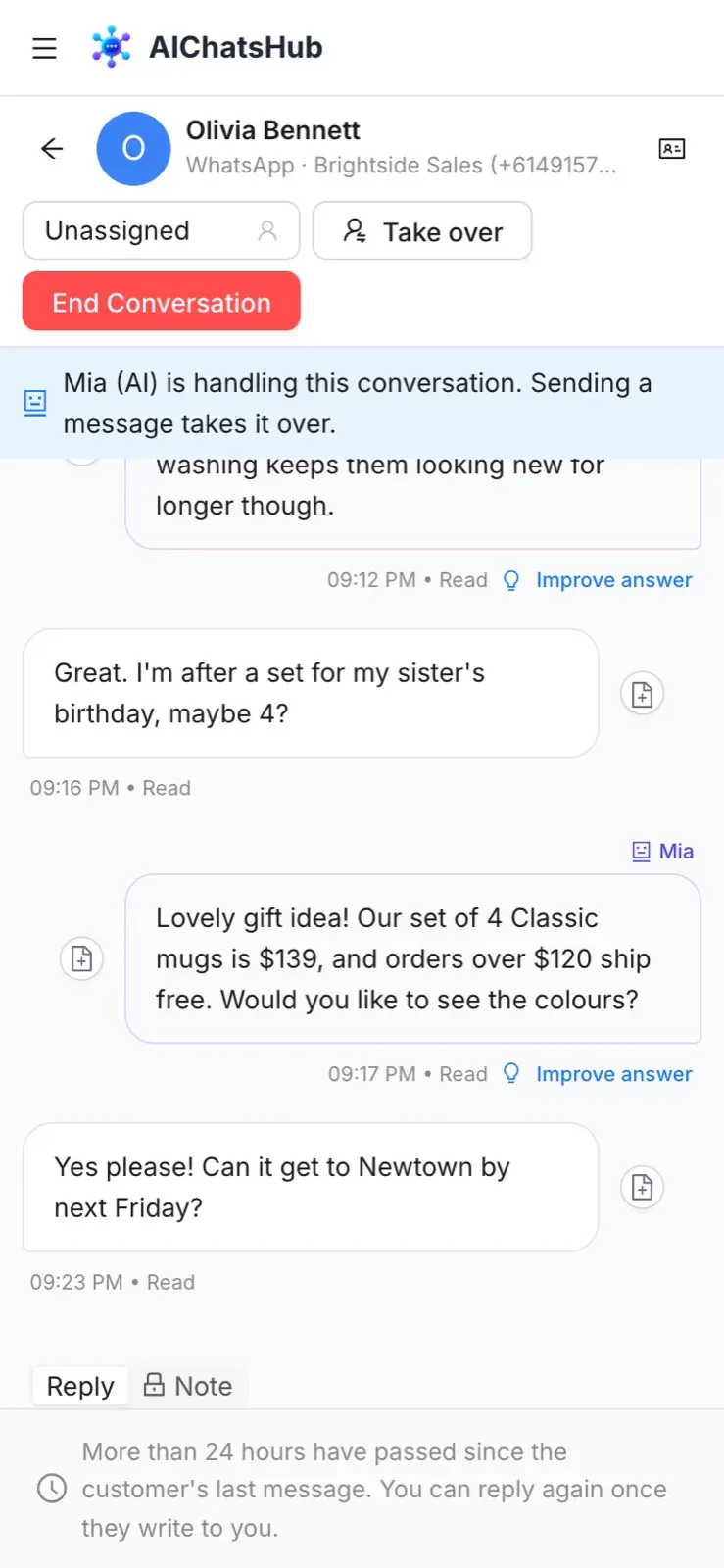The height and width of the screenshot is (1568, 724).
Task: Click the lightbulb icon beside the 09:17 PM Improve answer
Action: pos(511,1073)
